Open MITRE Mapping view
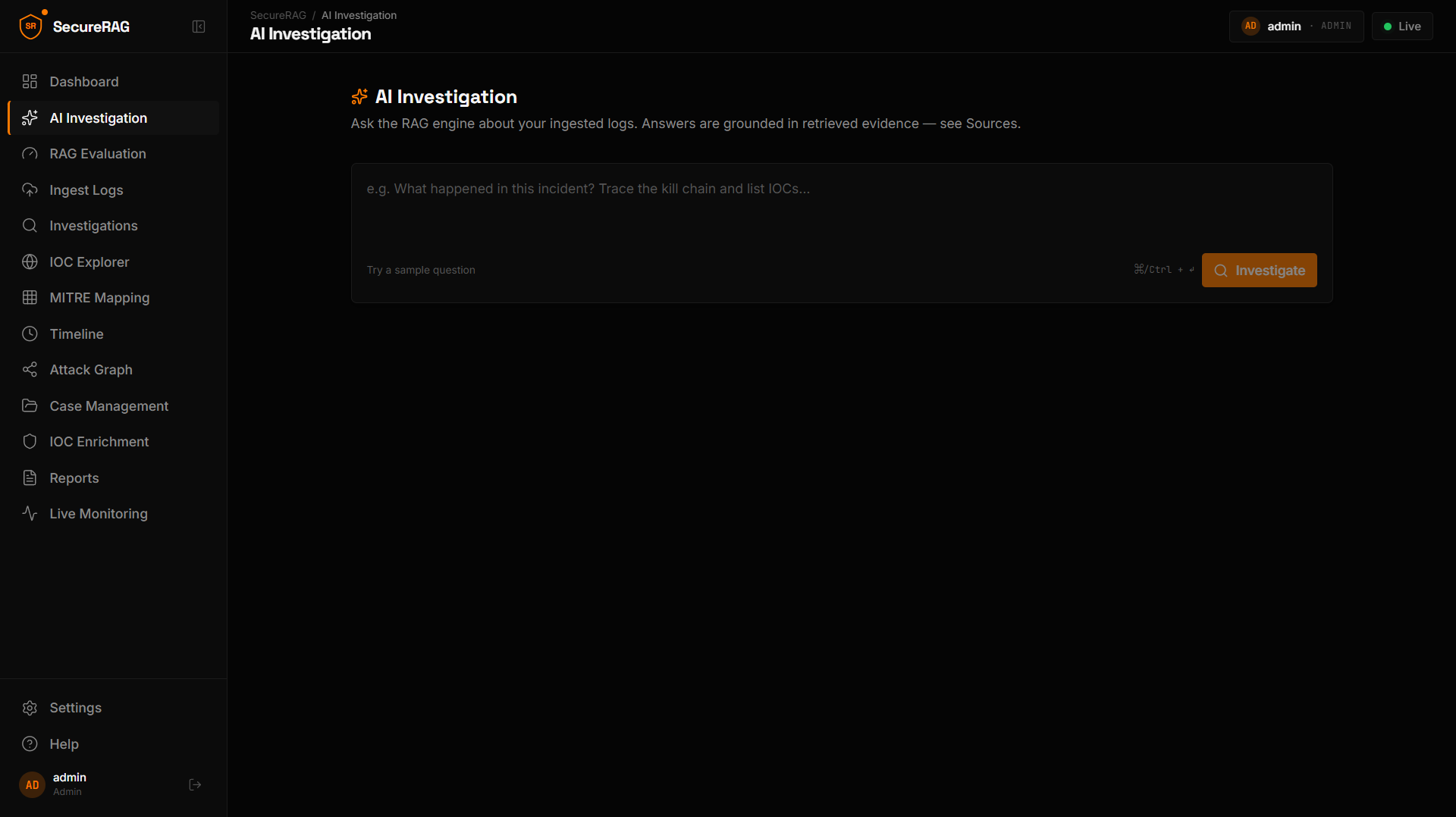Viewport: 1456px width, 817px height. pos(114,297)
